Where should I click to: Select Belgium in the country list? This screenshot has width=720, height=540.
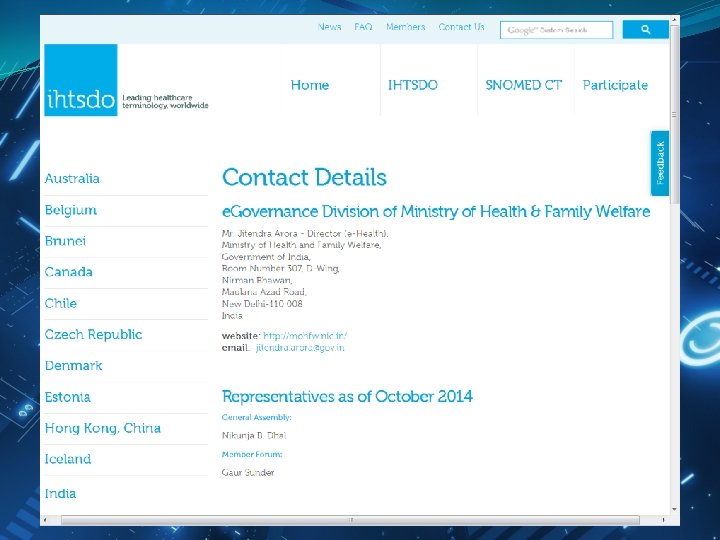coord(71,210)
